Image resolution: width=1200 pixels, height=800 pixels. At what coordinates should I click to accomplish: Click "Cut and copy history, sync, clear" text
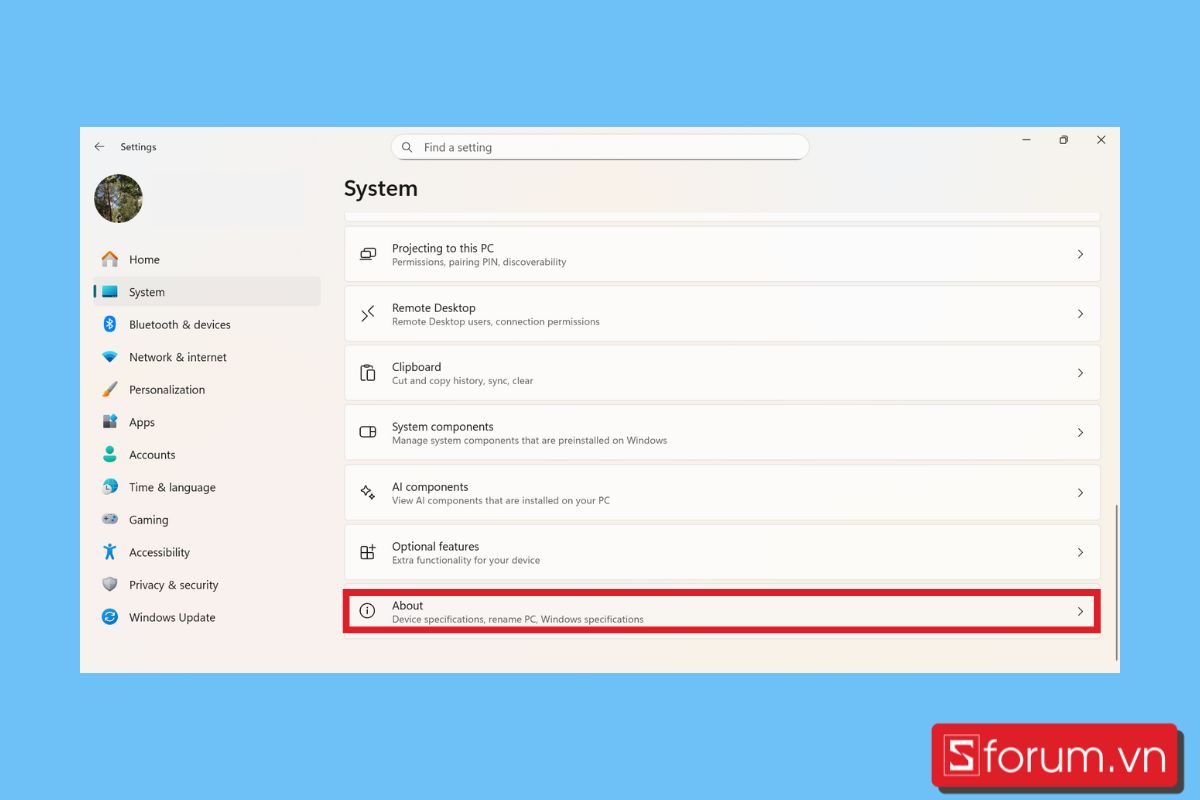463,381
